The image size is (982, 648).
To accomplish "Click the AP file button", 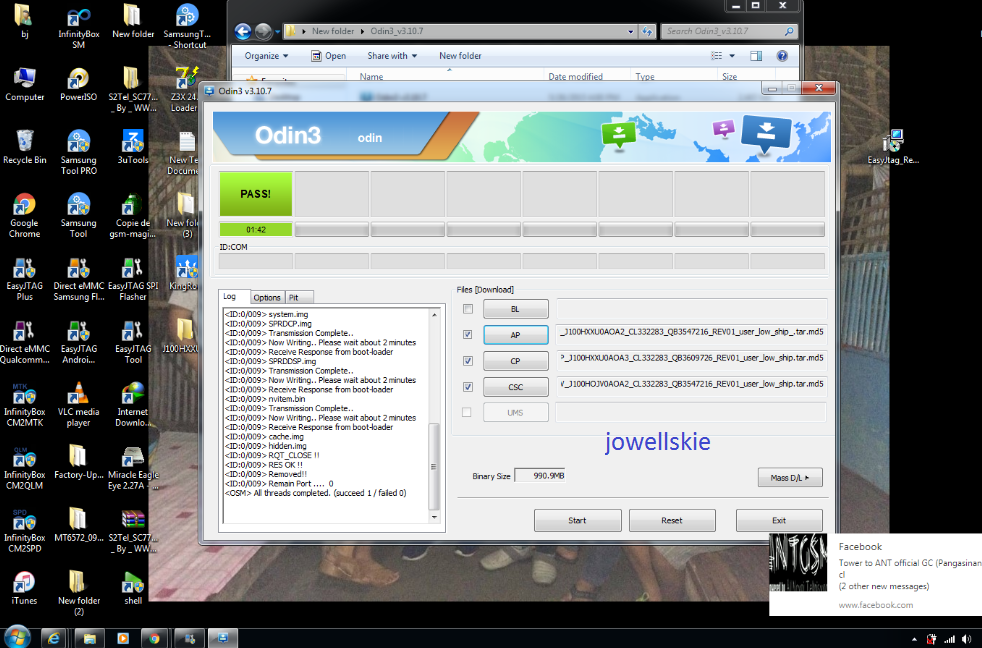I will coord(515,335).
